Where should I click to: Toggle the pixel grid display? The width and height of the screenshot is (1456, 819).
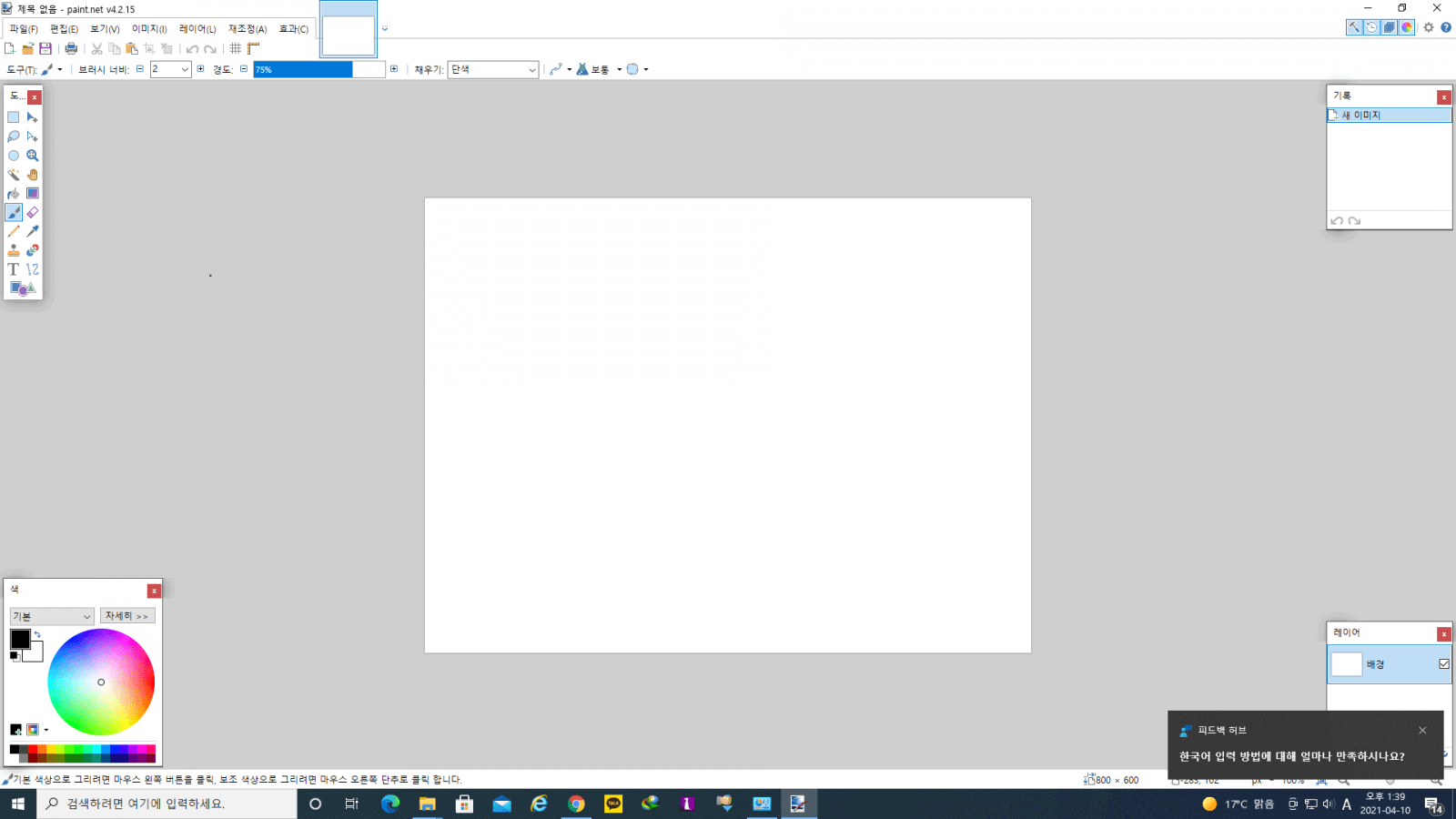(x=236, y=48)
